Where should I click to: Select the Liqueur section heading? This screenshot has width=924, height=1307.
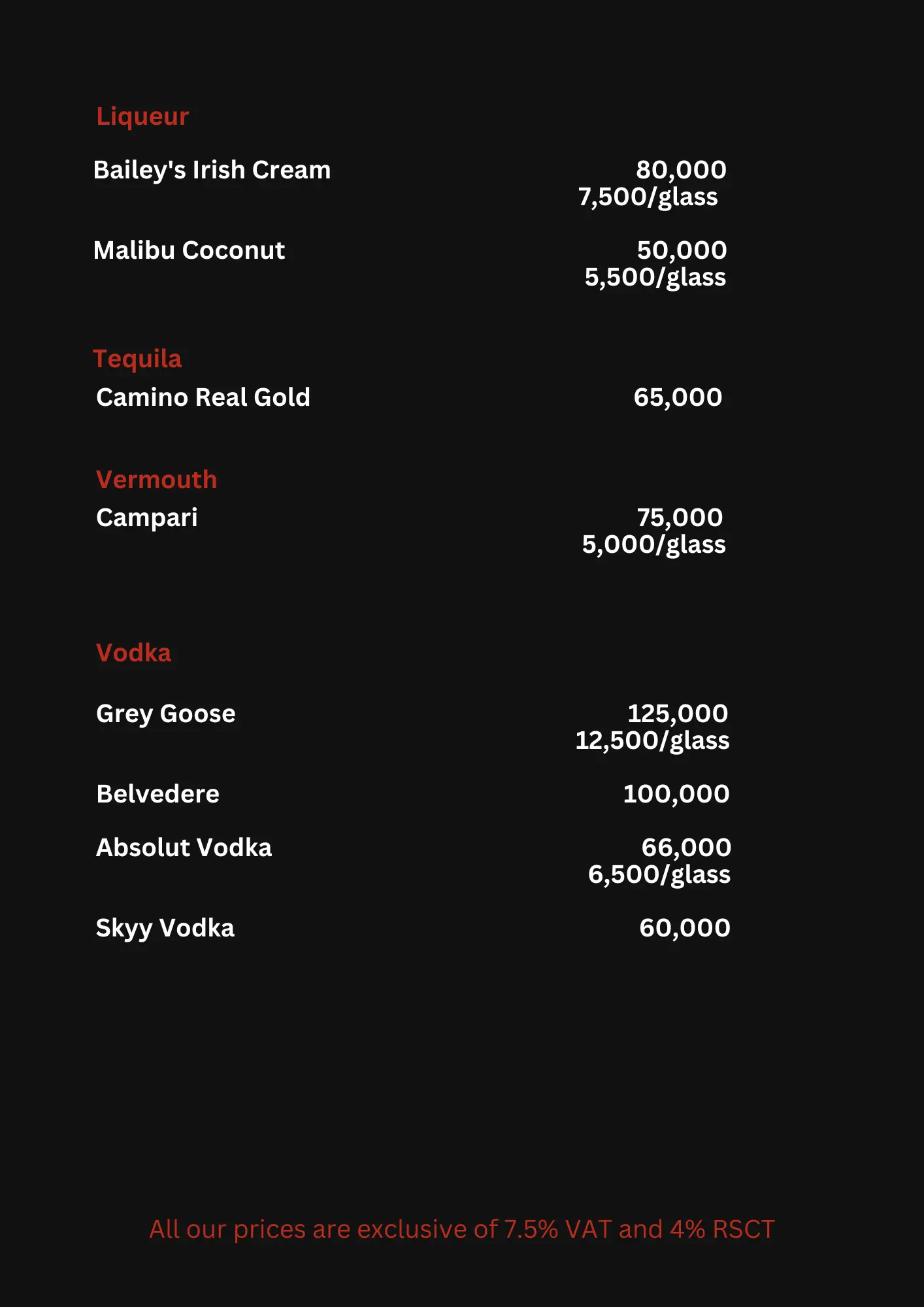[142, 117]
